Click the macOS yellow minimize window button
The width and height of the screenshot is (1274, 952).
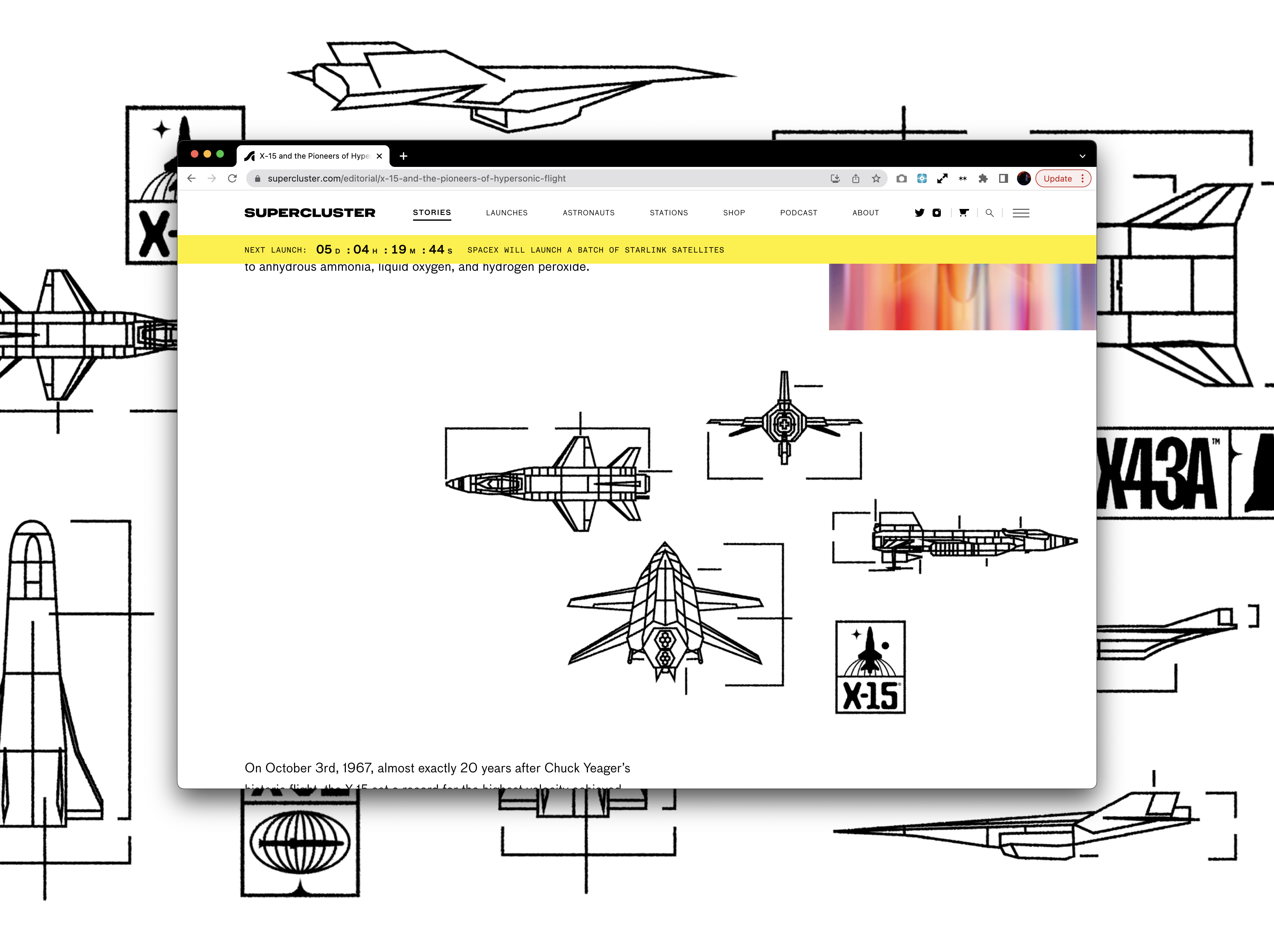[x=207, y=154]
